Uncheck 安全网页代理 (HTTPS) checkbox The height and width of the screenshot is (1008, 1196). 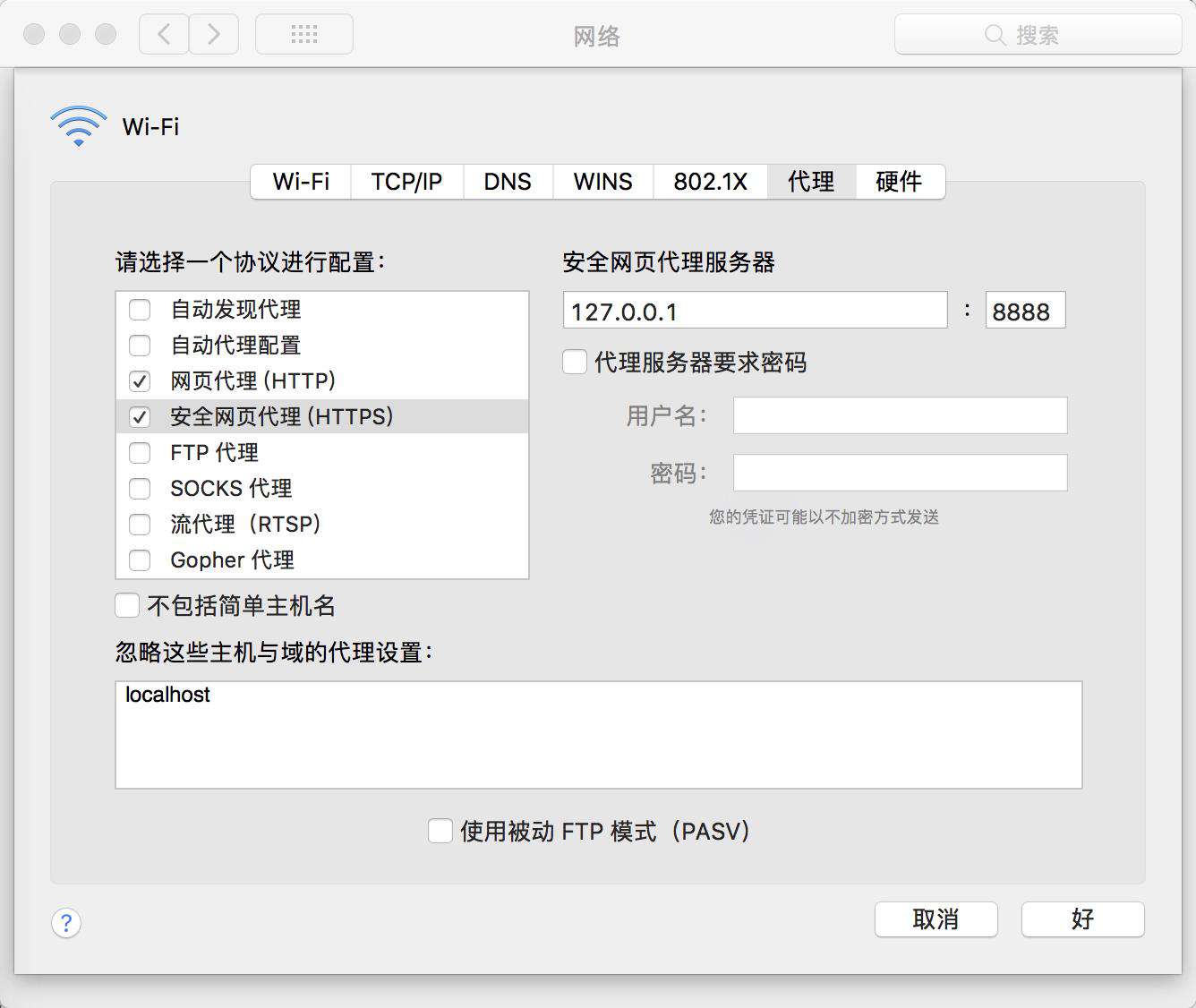point(140,417)
